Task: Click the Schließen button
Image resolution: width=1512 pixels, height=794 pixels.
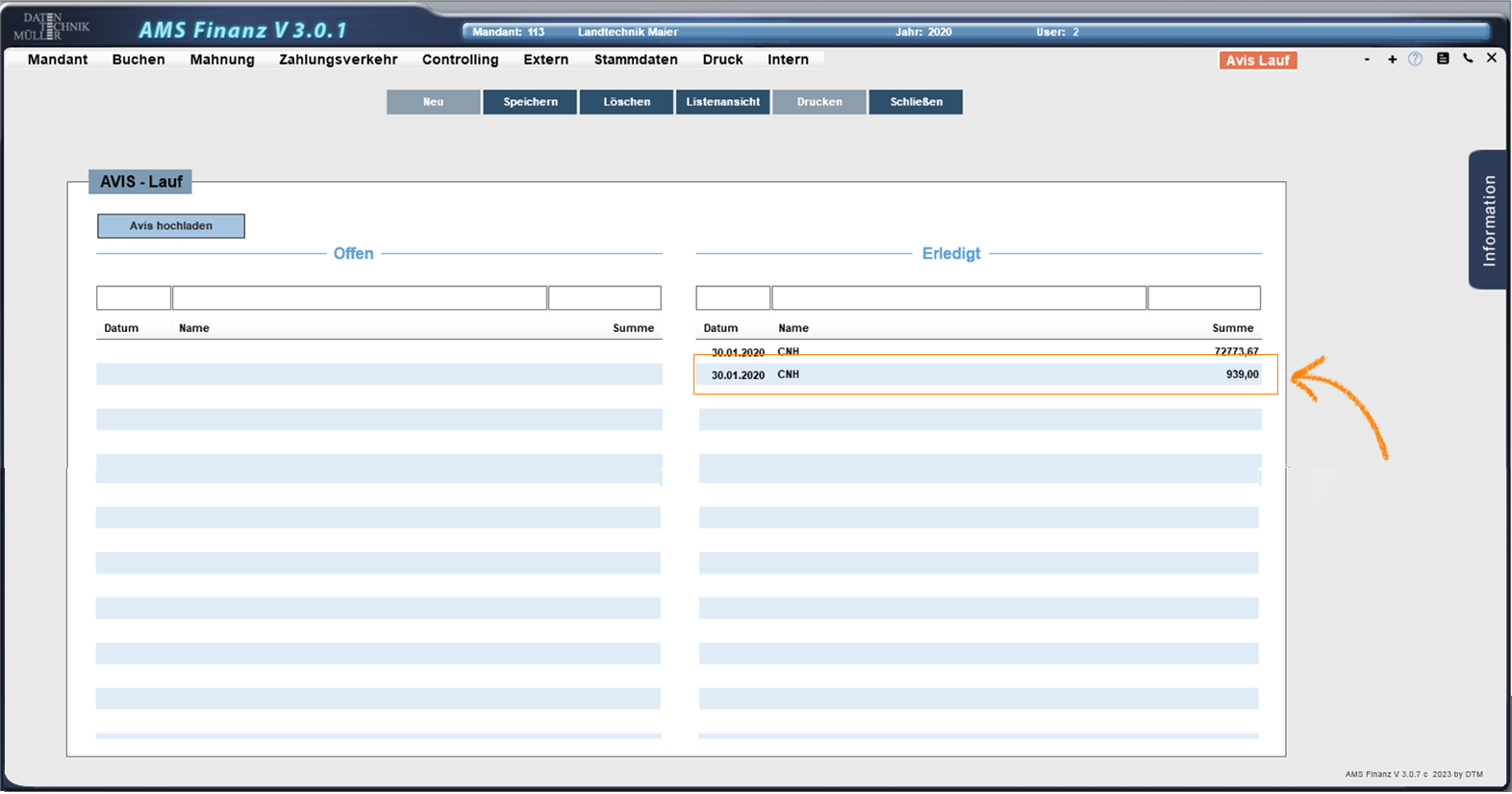Action: (x=916, y=102)
